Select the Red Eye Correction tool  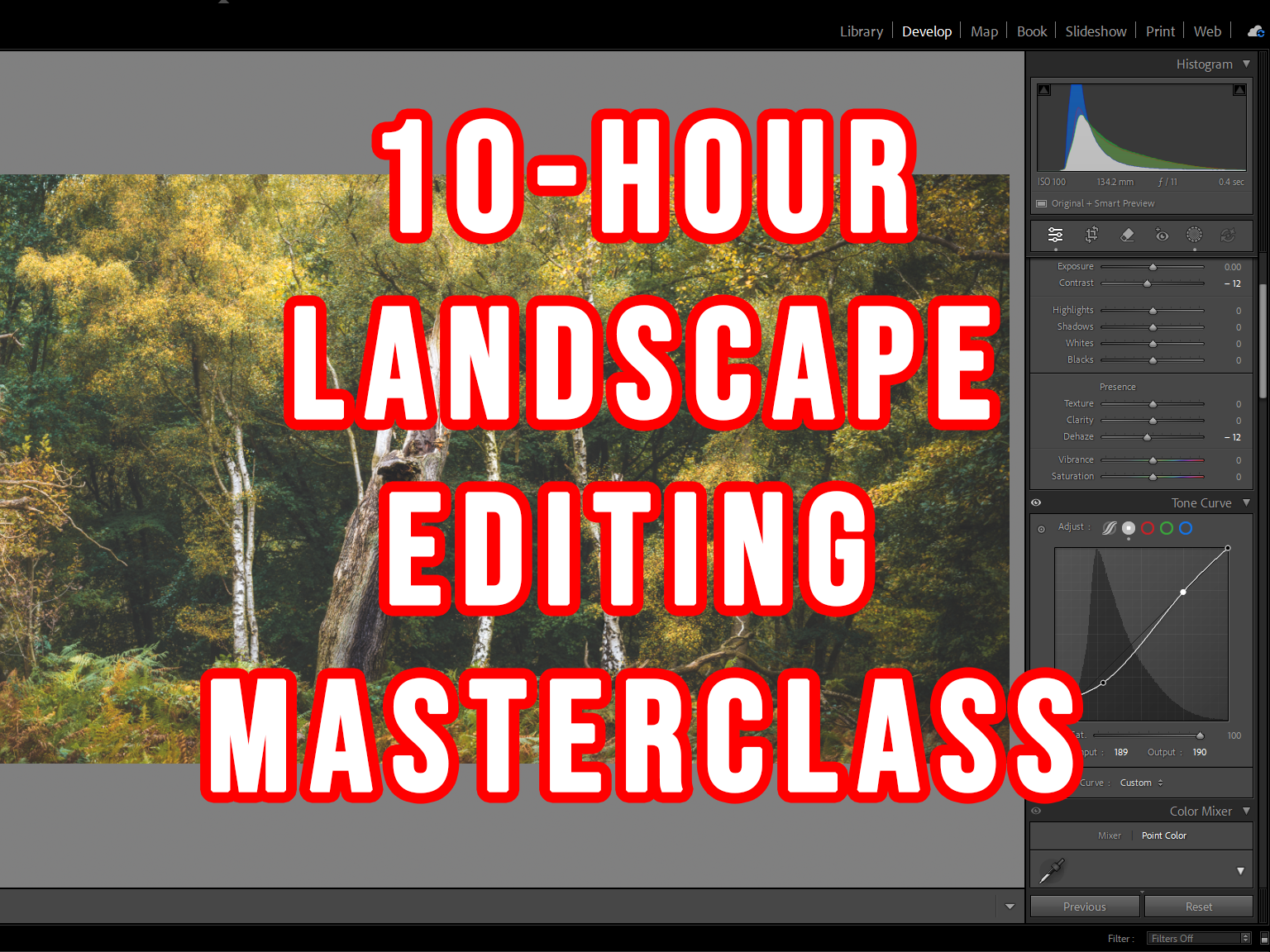[x=1162, y=236]
